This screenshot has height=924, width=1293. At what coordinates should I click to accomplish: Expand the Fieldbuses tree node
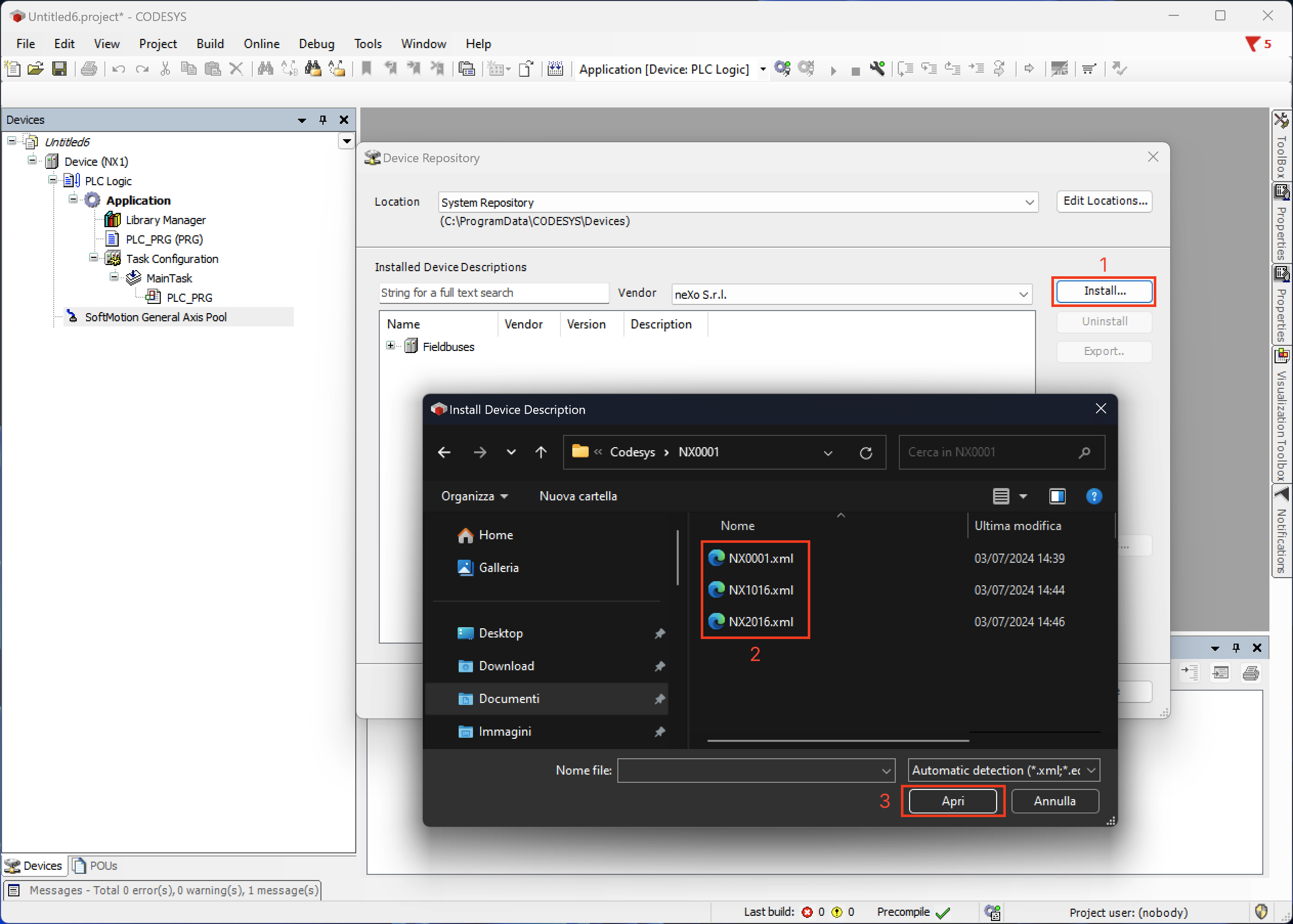pyautogui.click(x=391, y=346)
